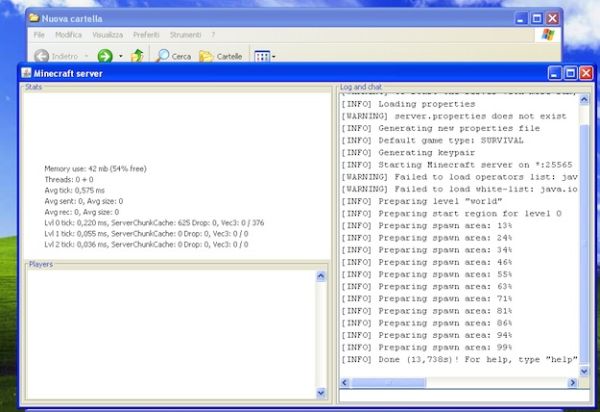Open the File menu in Nuova cartella
600x412 pixels.
[x=39, y=35]
